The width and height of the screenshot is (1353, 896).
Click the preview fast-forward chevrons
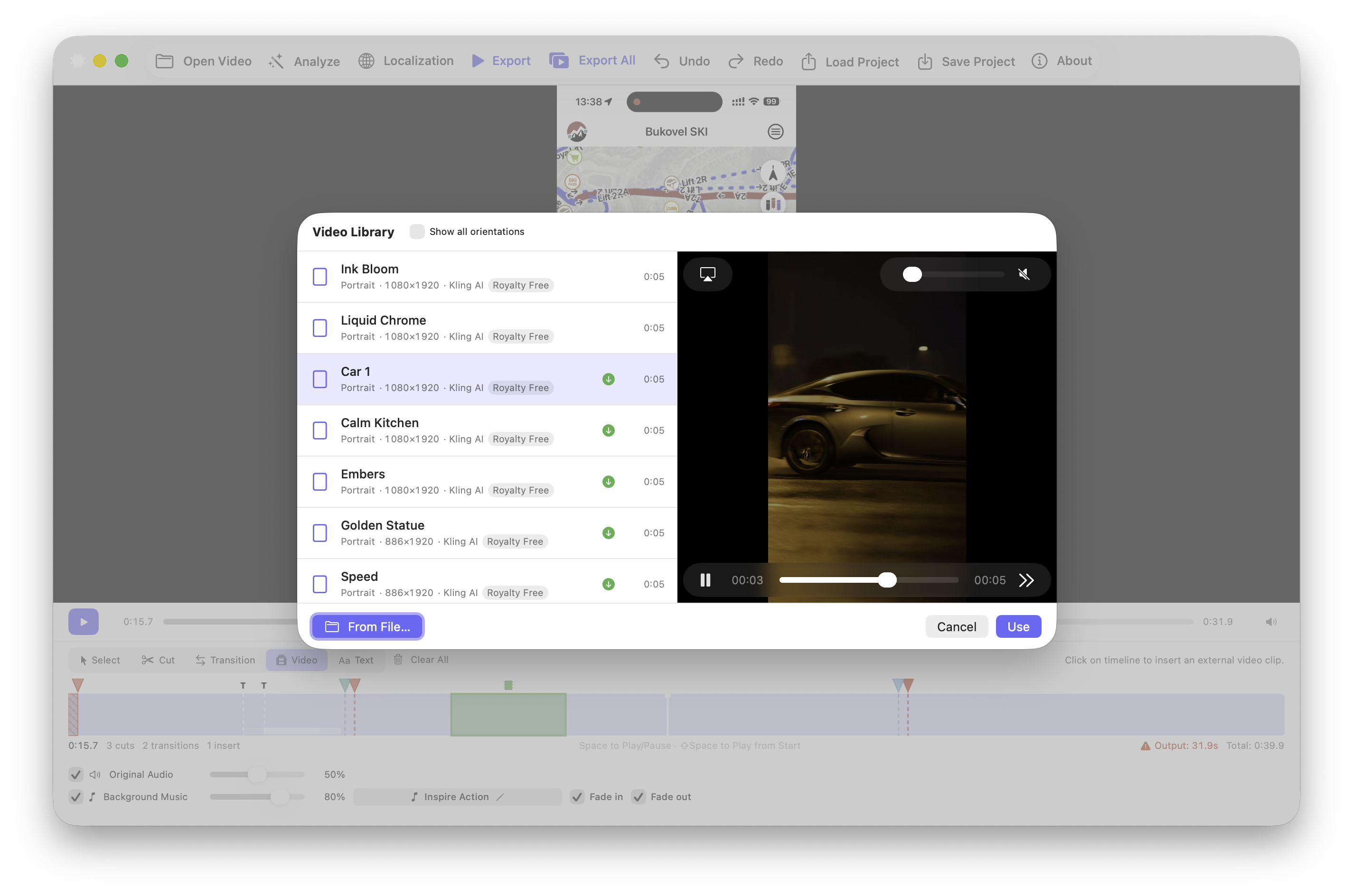1026,580
